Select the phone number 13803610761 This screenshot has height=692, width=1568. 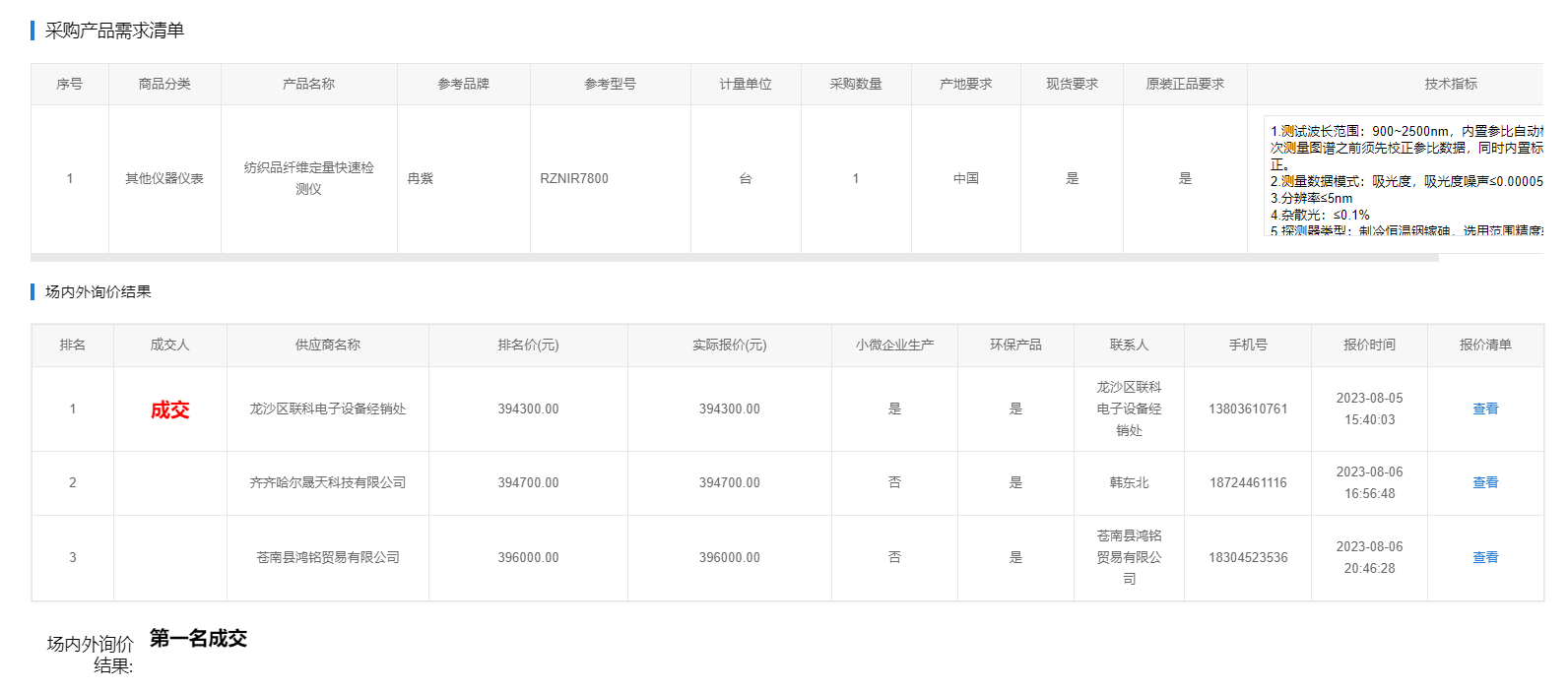tap(1247, 409)
